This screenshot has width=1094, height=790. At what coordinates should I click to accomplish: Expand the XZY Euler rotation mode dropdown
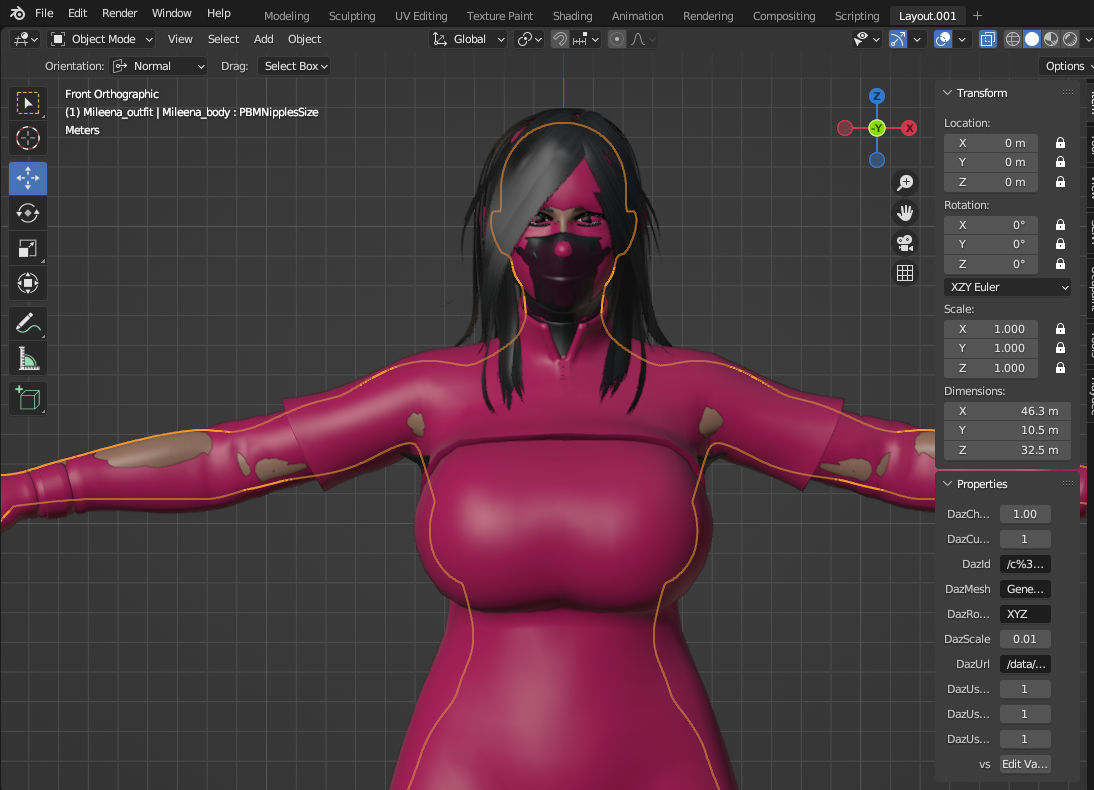1007,287
